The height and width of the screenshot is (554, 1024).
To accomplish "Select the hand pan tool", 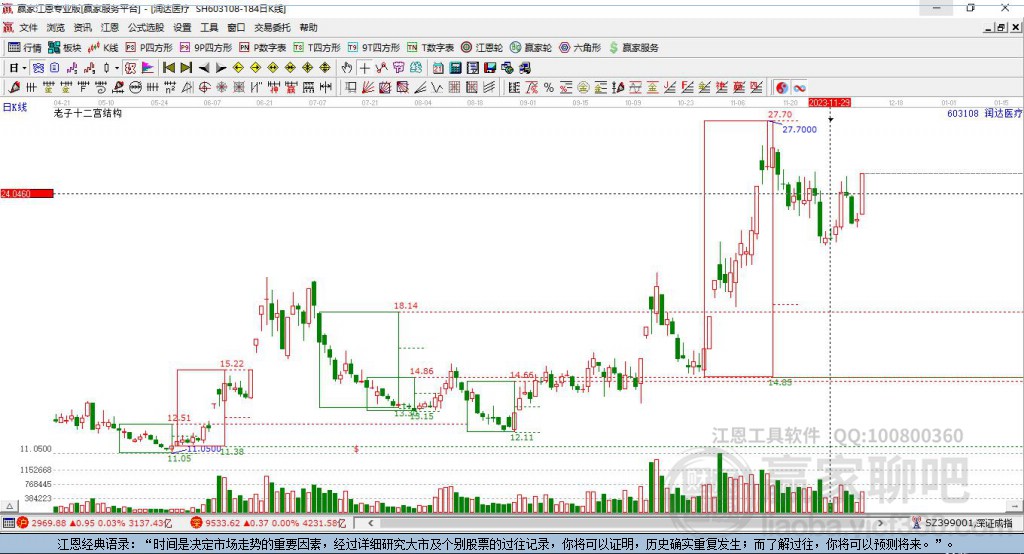I will click(x=347, y=68).
